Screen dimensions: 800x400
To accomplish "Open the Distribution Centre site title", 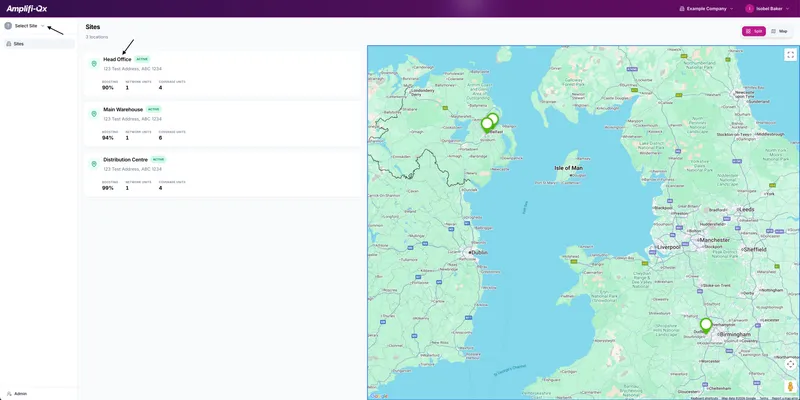I will coord(125,159).
